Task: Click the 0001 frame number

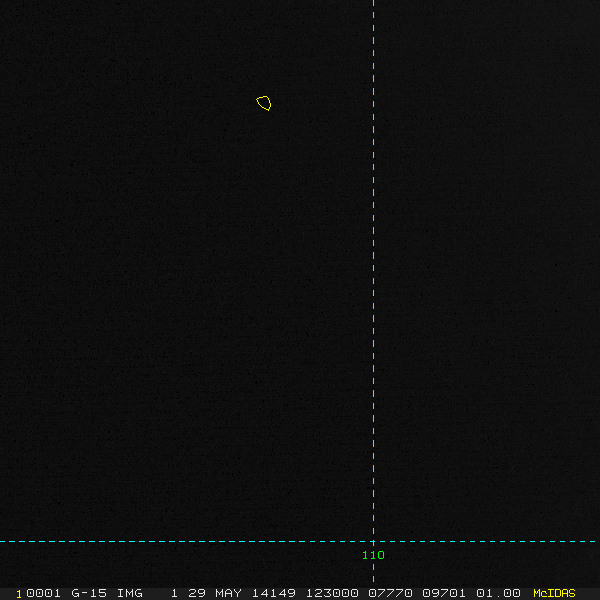Action: click(41, 593)
